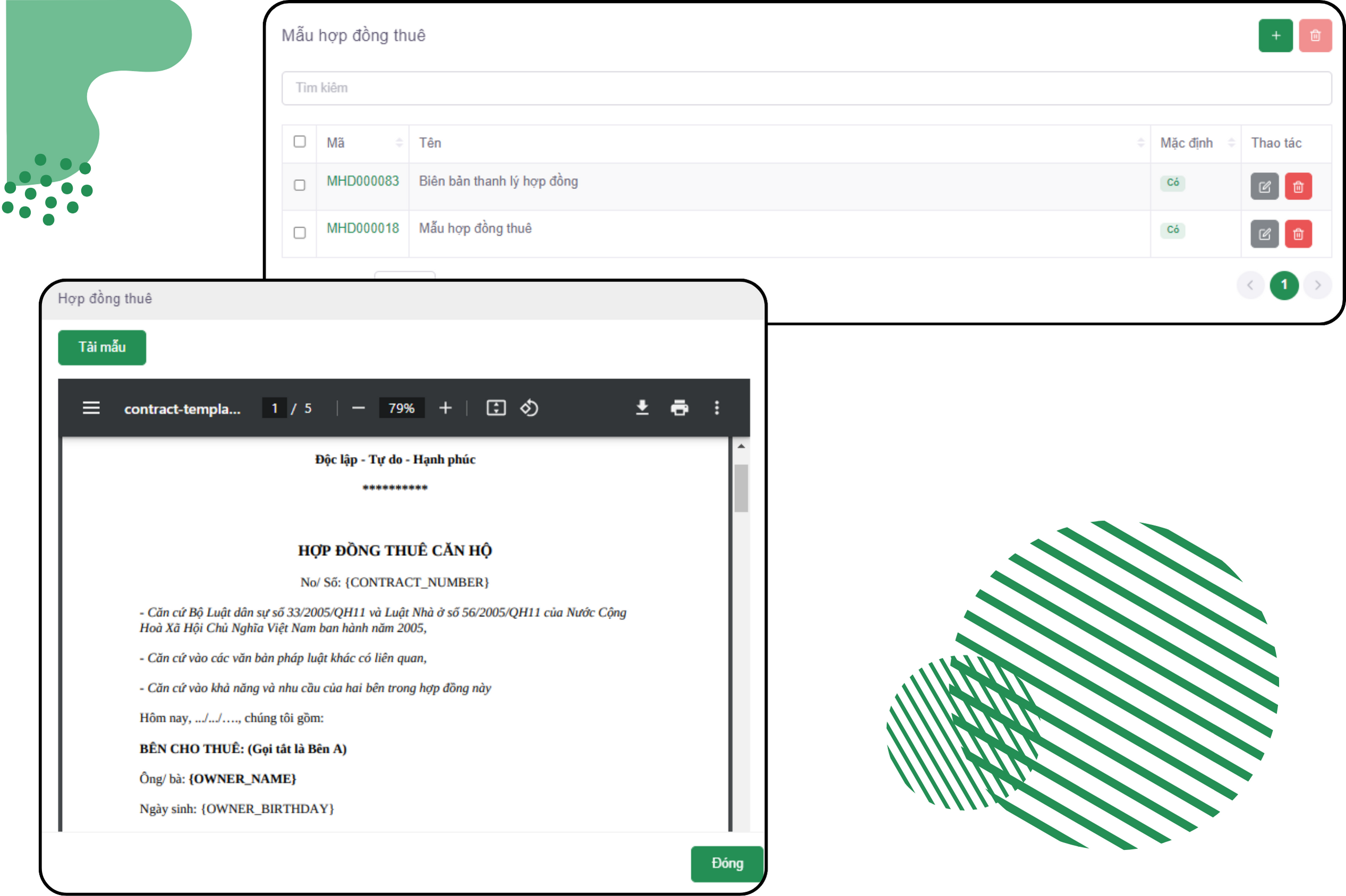The width and height of the screenshot is (1346, 896).
Task: Sort the table by Tên column
Action: pyautogui.click(x=1140, y=143)
